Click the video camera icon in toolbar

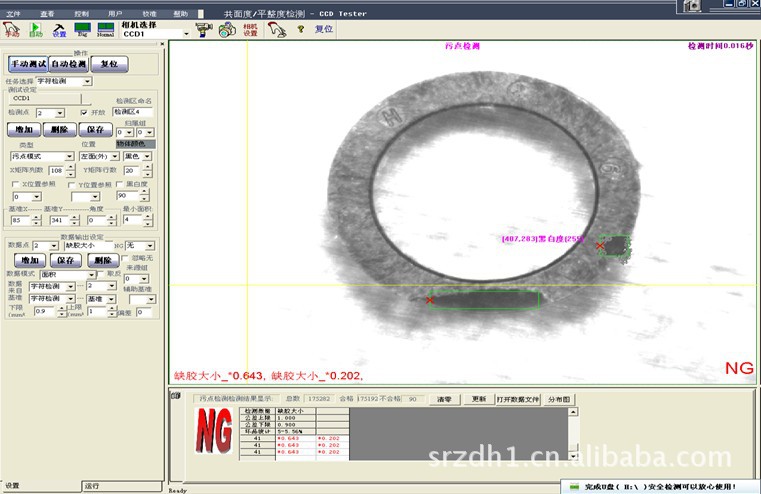tap(203, 30)
